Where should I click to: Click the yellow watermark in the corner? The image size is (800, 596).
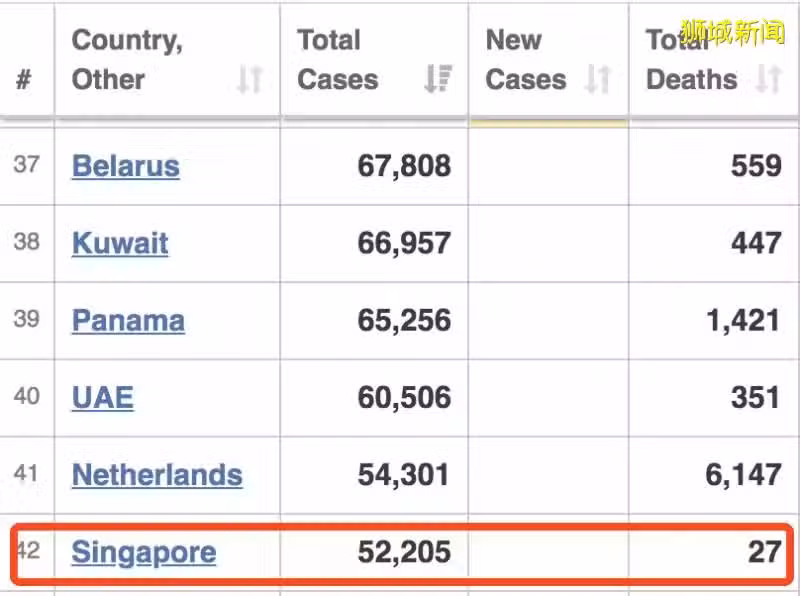pos(732,32)
